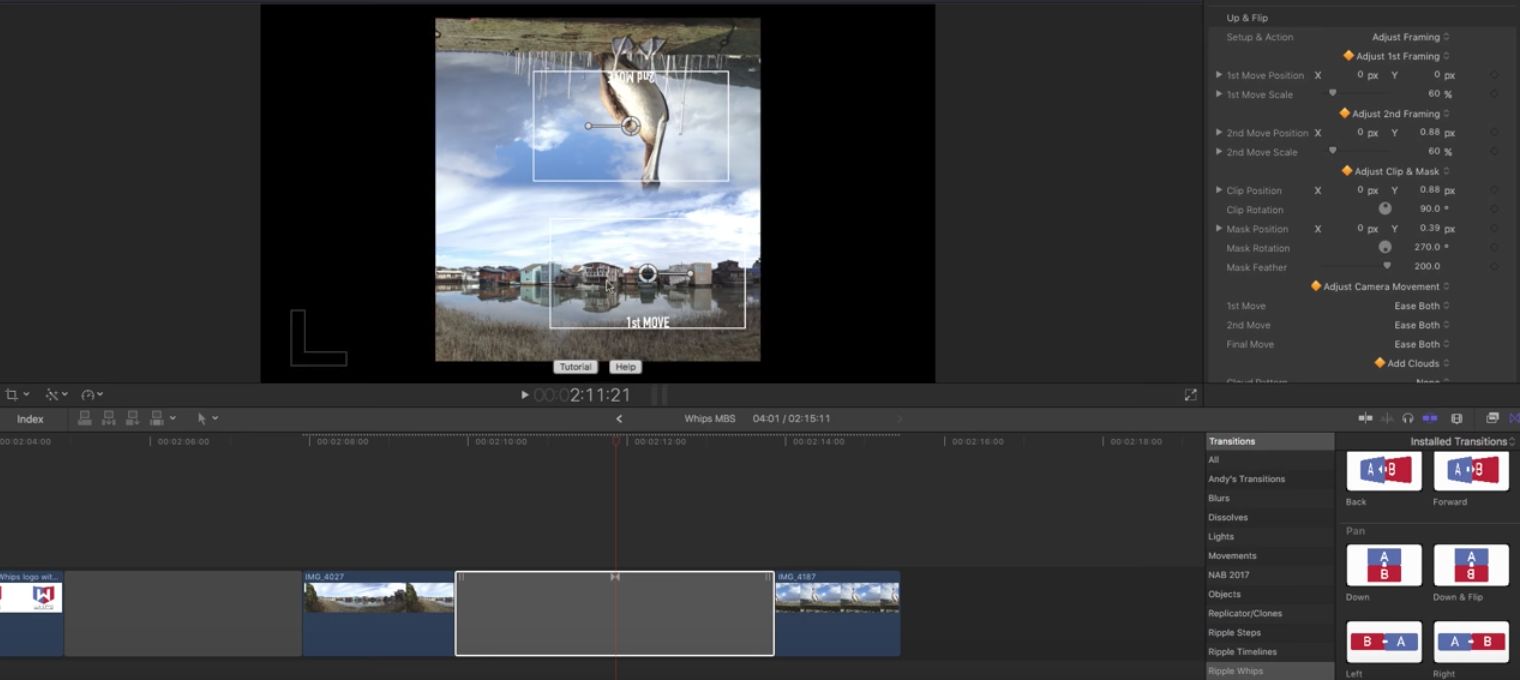The width and height of the screenshot is (1520, 680).
Task: Expand Clip Position disclosure triangle
Action: pos(1219,190)
